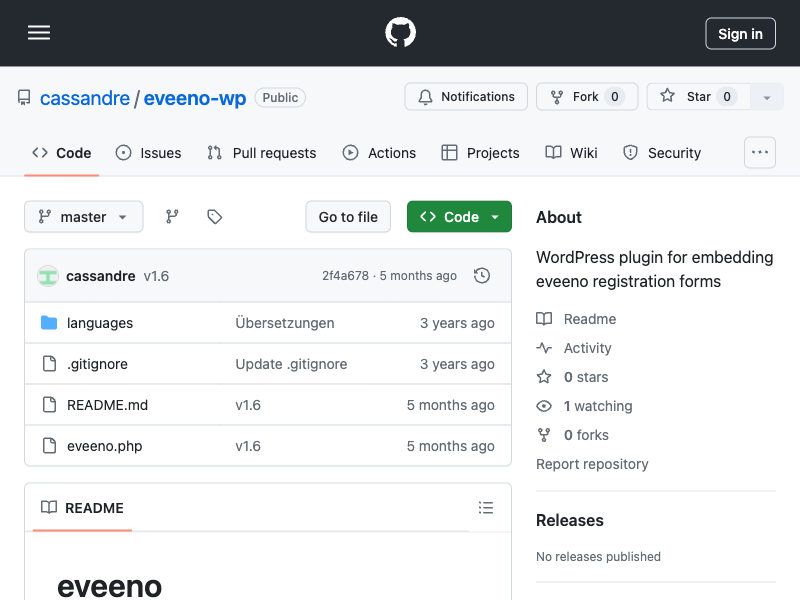The height and width of the screenshot is (600, 800).
Task: Open the Wiki tab
Action: (x=571, y=153)
